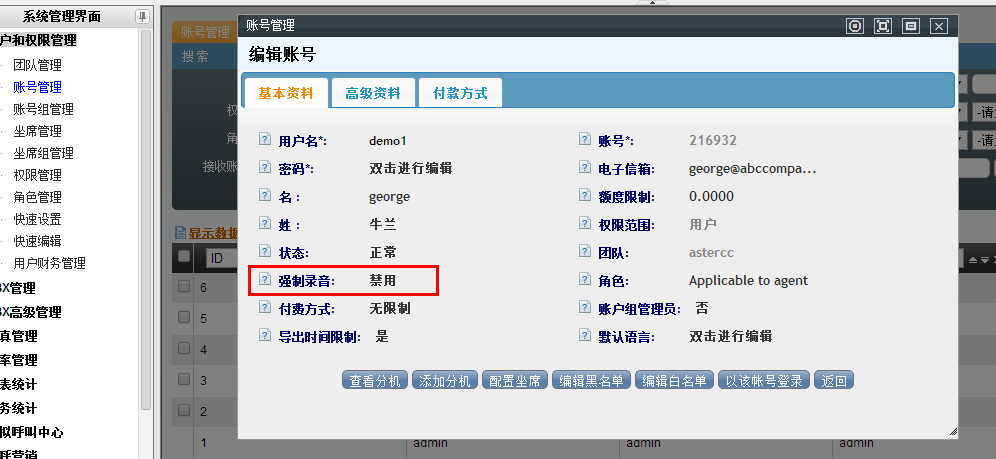Image resolution: width=996 pixels, height=459 pixels.
Task: Click help icon beside 电子信箱 field
Action: coord(585,169)
